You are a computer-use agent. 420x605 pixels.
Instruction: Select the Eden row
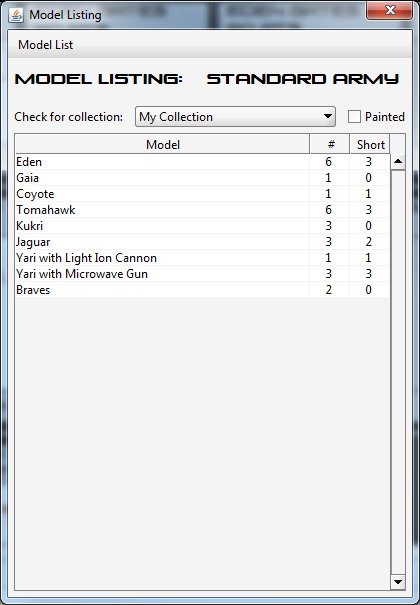[x=202, y=162]
